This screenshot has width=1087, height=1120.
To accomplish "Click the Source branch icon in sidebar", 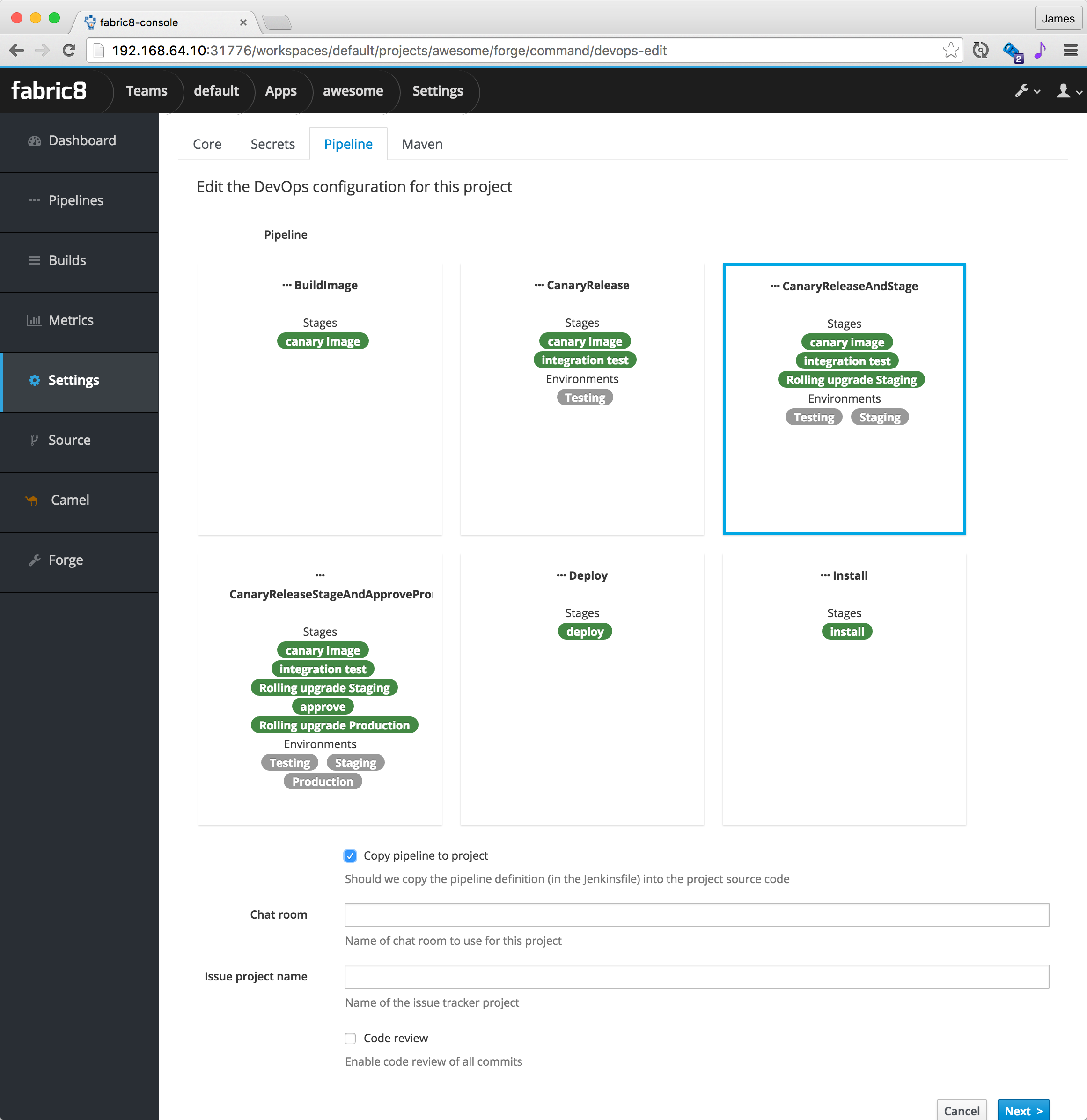I will 34,440.
